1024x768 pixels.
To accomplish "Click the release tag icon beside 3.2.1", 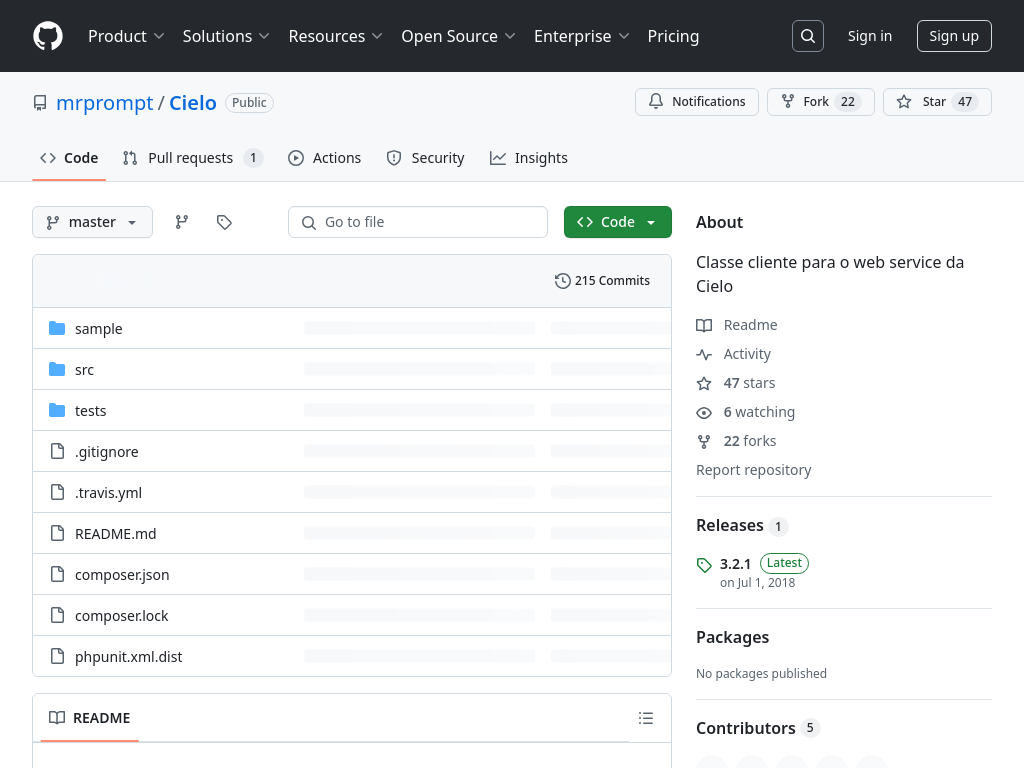I will click(x=704, y=565).
